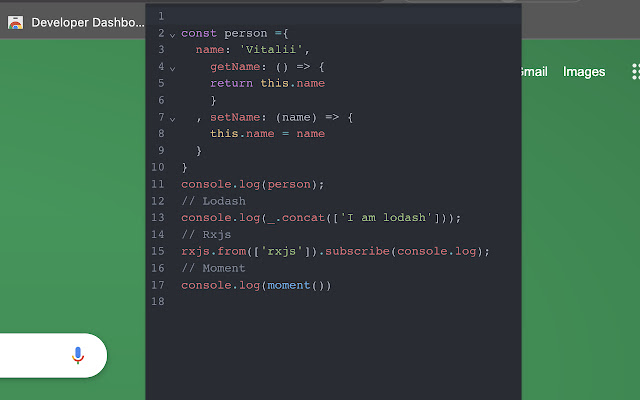The image size is (640, 400).
Task: Place cursor on the rxjs.from subscribe line
Action: pyautogui.click(x=335, y=251)
